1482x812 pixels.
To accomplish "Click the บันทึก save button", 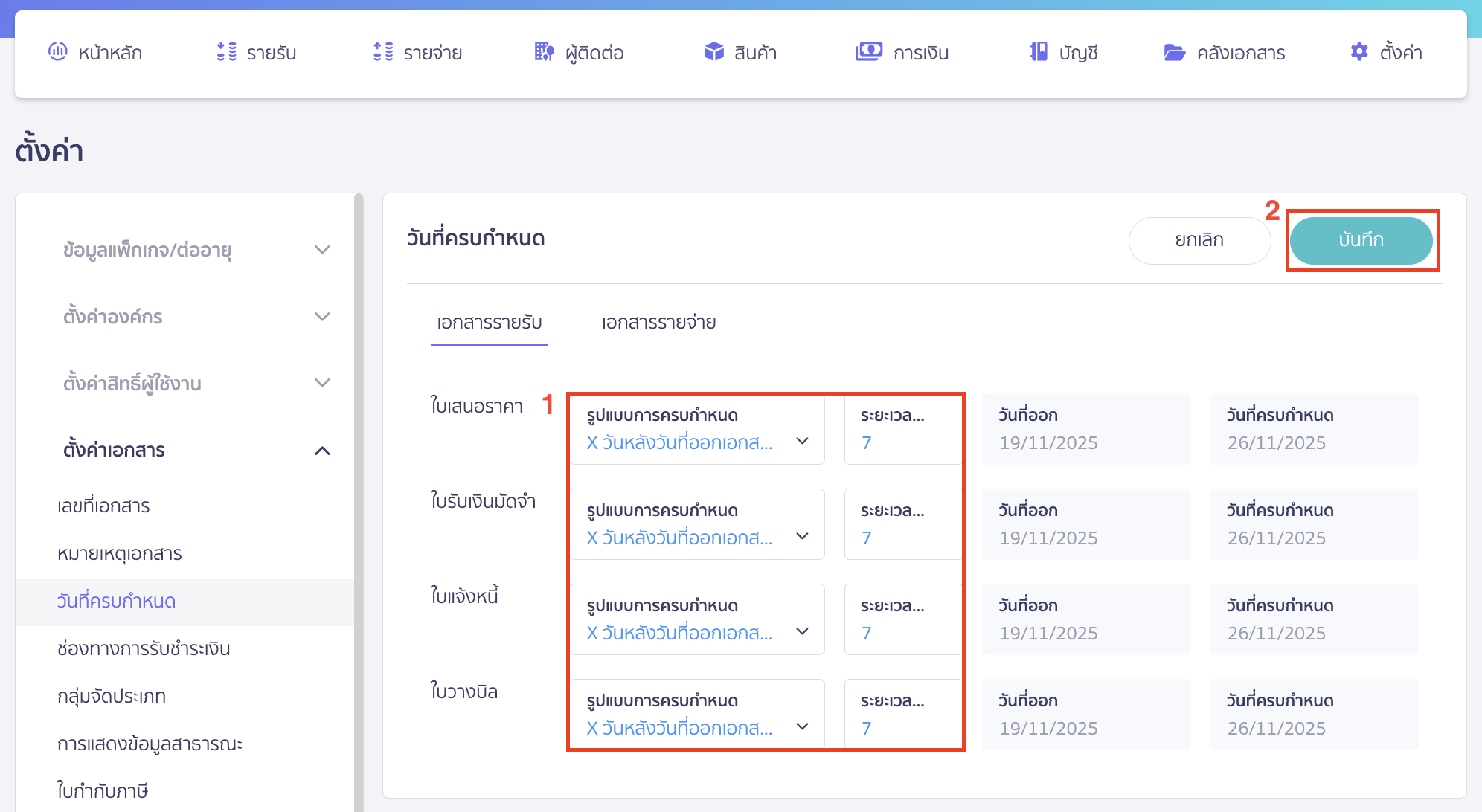I will point(1361,240).
